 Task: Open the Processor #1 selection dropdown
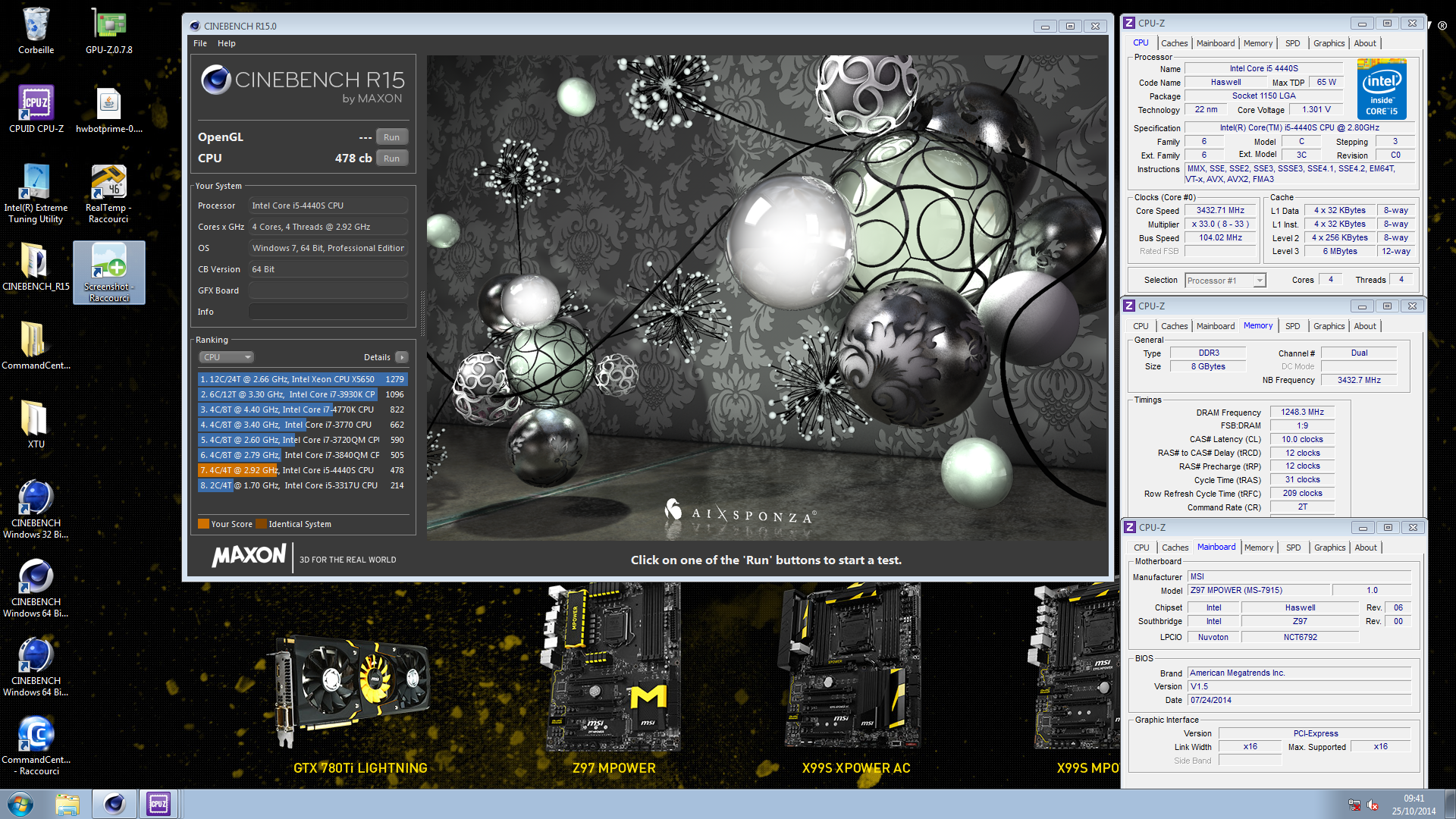tap(1225, 281)
